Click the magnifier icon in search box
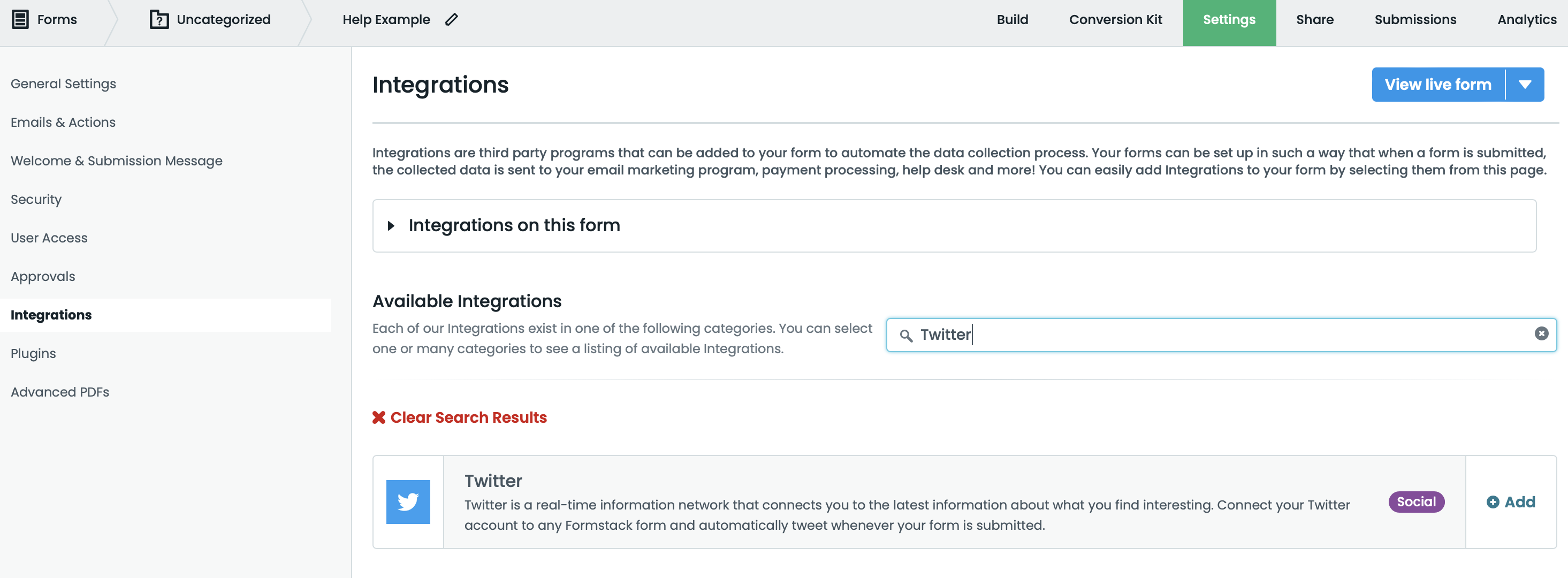Viewport: 1568px width, 578px height. (x=905, y=335)
